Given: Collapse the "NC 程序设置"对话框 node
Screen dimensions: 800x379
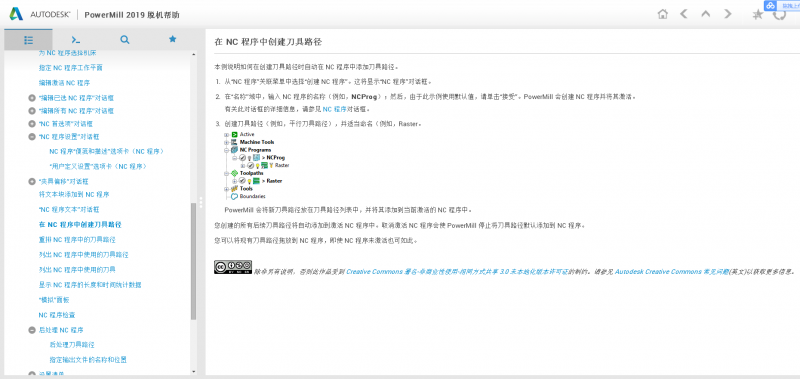Looking at the screenshot, I should [32, 137].
